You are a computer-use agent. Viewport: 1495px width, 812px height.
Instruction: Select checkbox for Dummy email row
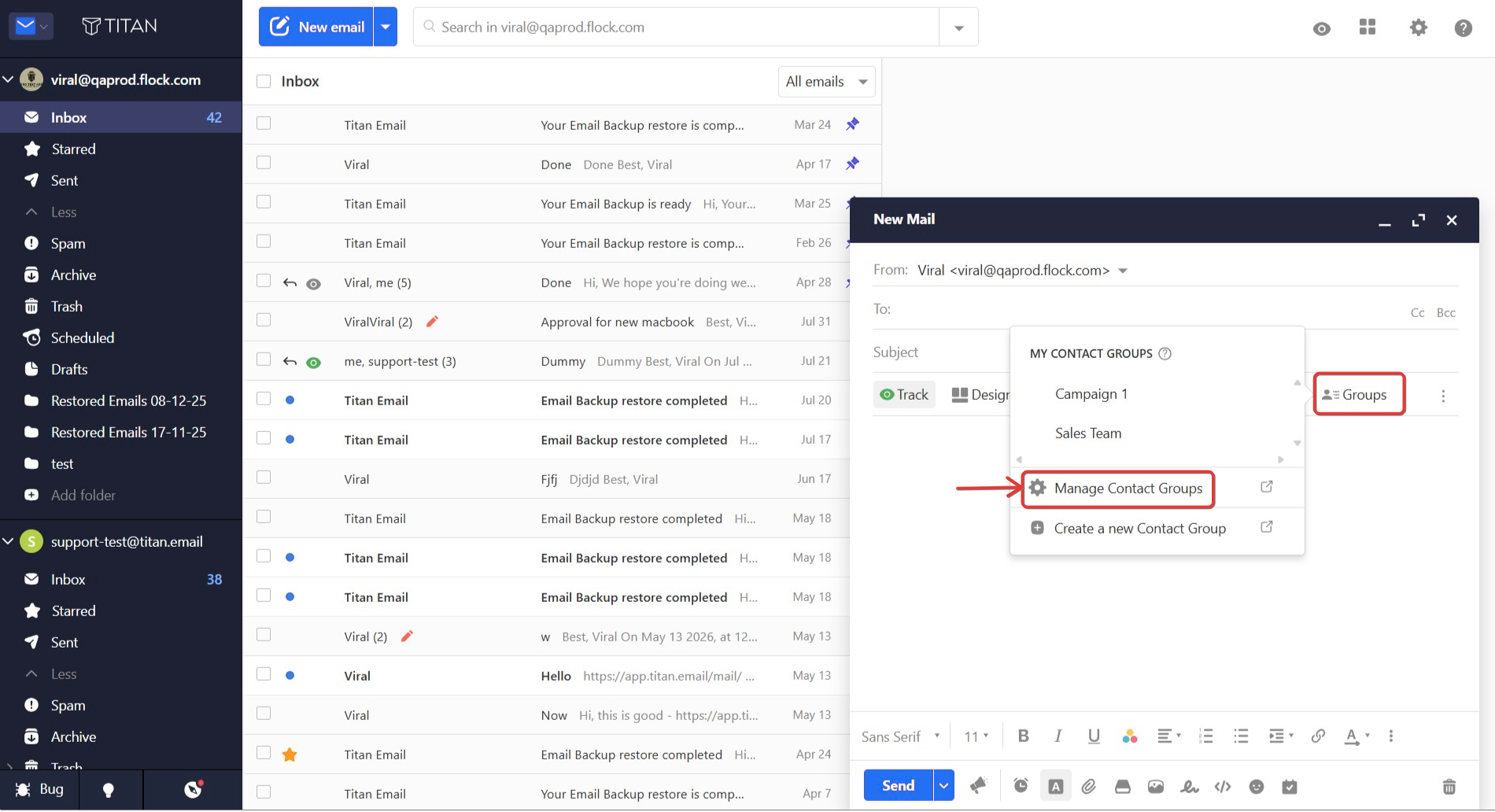(x=264, y=360)
